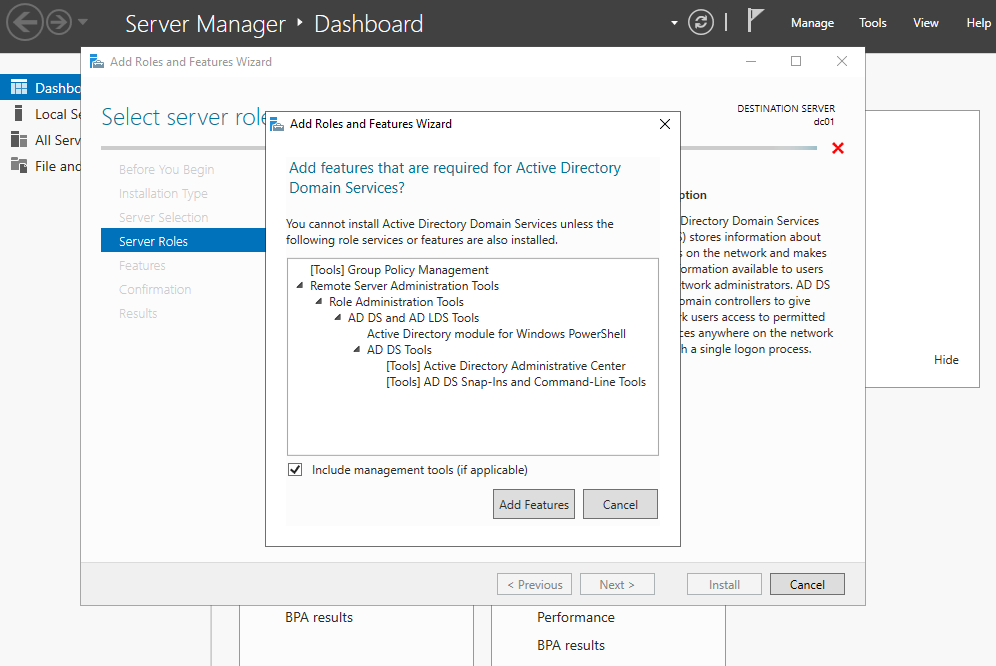Image resolution: width=996 pixels, height=666 pixels.
Task: Open the notifications flag
Action: point(754,20)
